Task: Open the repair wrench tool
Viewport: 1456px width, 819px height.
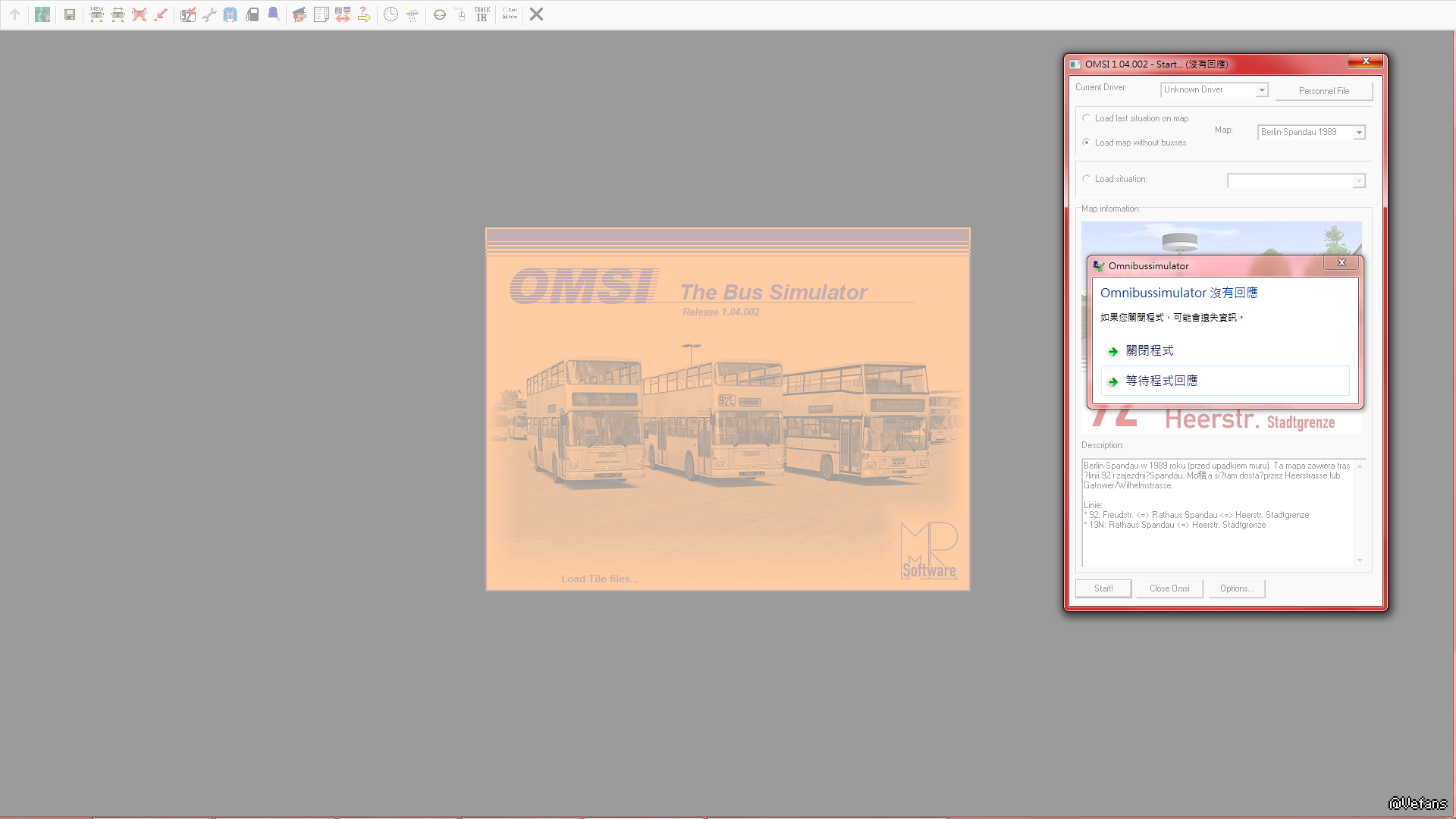Action: [209, 14]
